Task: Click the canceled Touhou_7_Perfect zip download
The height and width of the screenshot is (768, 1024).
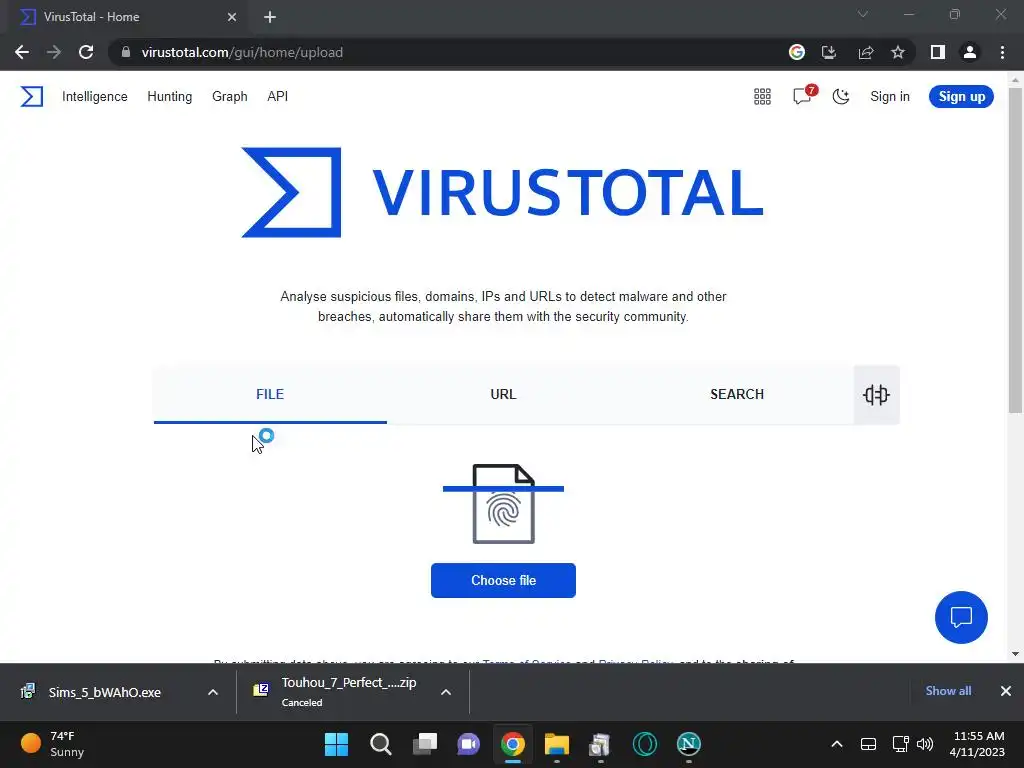Action: (x=348, y=692)
